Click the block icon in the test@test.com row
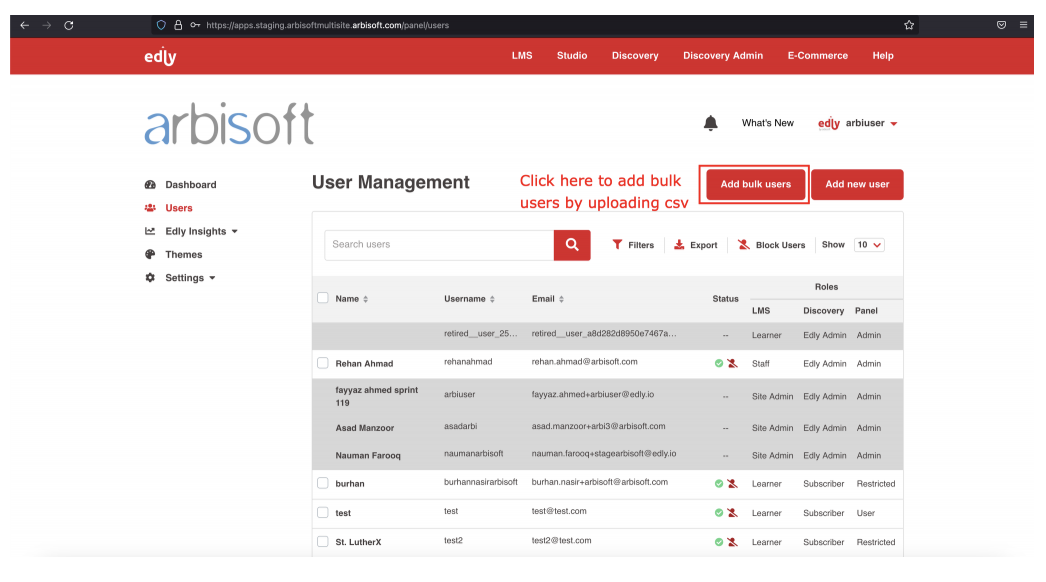Screen dimensions: 1046x582 click(732, 513)
